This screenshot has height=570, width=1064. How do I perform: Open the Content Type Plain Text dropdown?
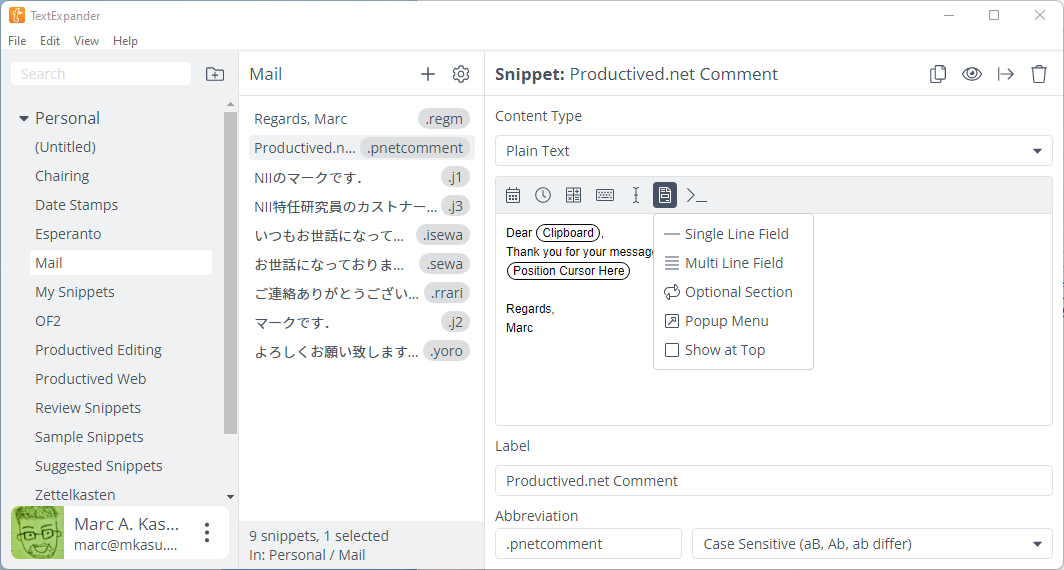pyautogui.click(x=773, y=151)
